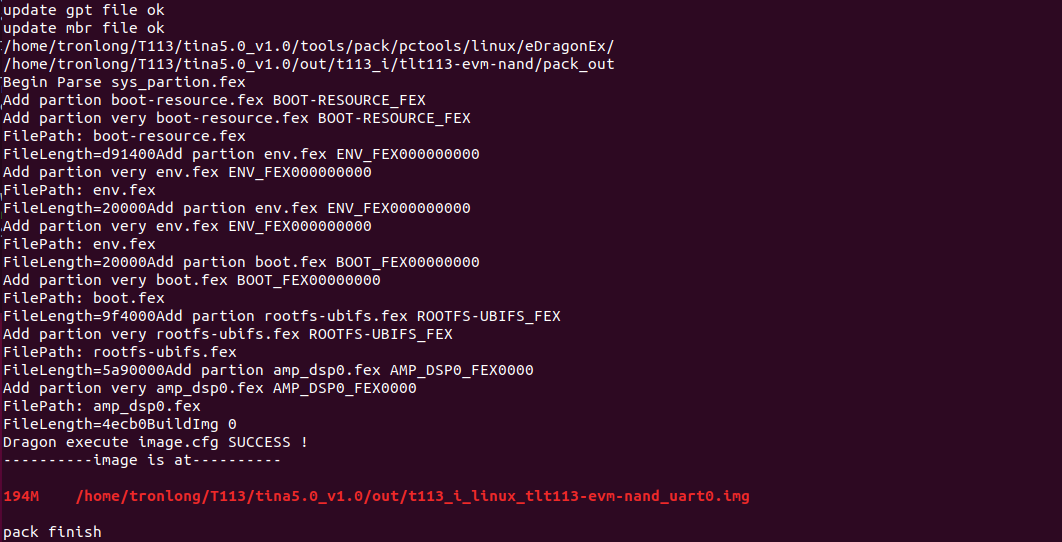The width and height of the screenshot is (1062, 542).
Task: Click 'FileLength=5a90000Add partion amp_dsp0.fex' line
Action: click(268, 371)
